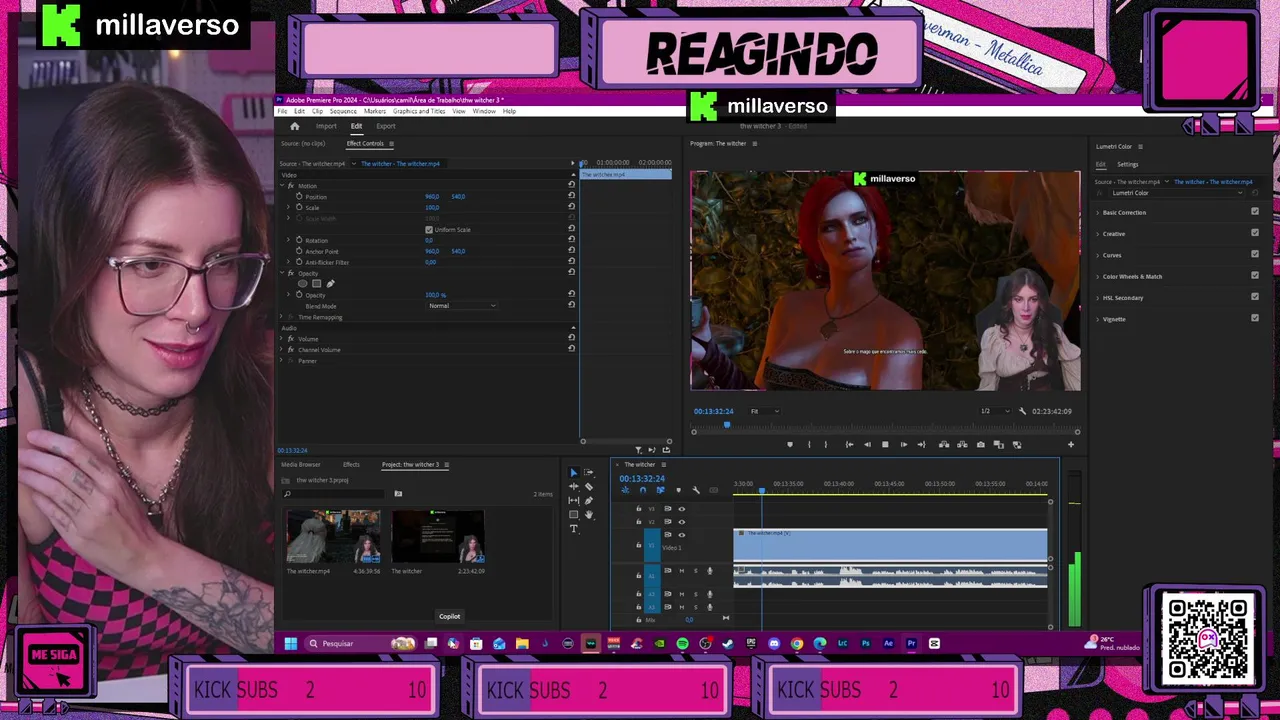The image size is (1280, 720).
Task: Expand Vignette section
Action: [1098, 319]
